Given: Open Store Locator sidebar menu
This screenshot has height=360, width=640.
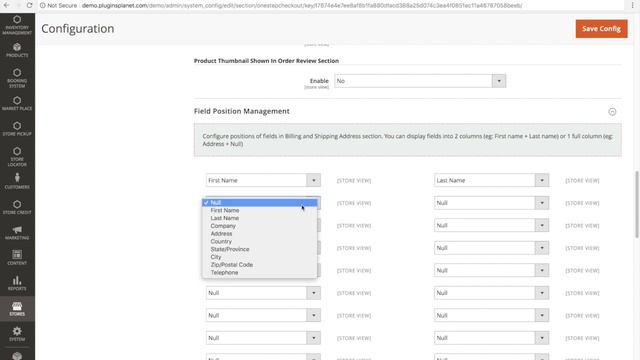Looking at the screenshot, I should point(17,156).
